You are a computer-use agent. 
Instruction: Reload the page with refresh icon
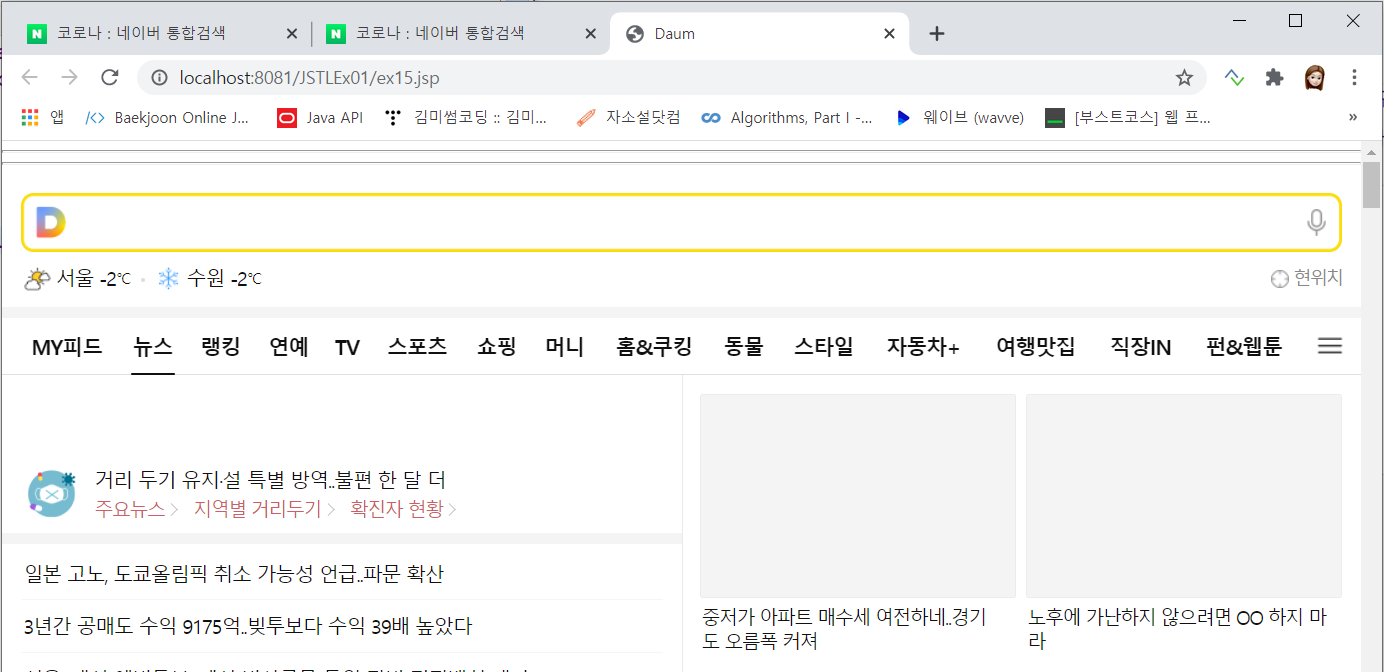pyautogui.click(x=110, y=78)
